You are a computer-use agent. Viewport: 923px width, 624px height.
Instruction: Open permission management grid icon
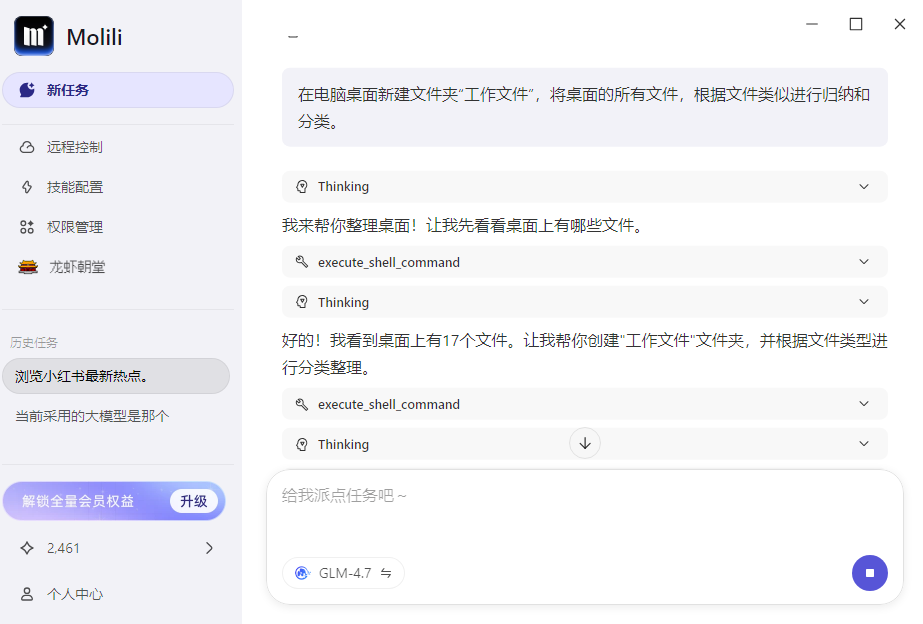tap(27, 227)
